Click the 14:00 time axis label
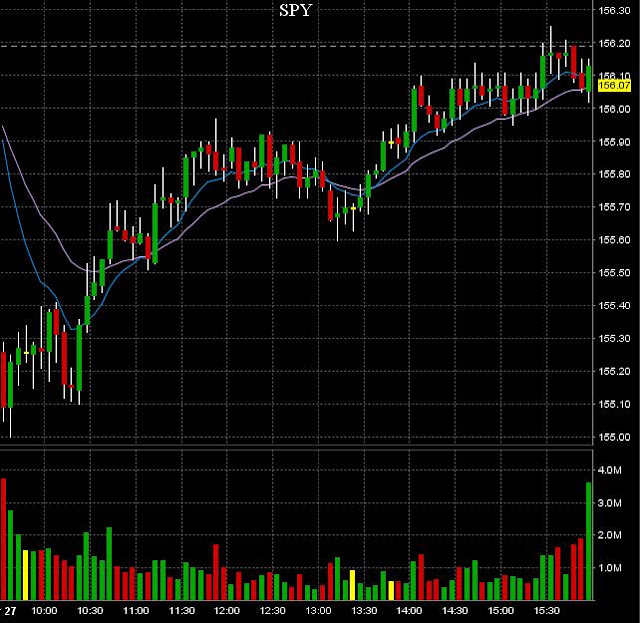Viewport: 640px width, 623px height. [x=409, y=611]
